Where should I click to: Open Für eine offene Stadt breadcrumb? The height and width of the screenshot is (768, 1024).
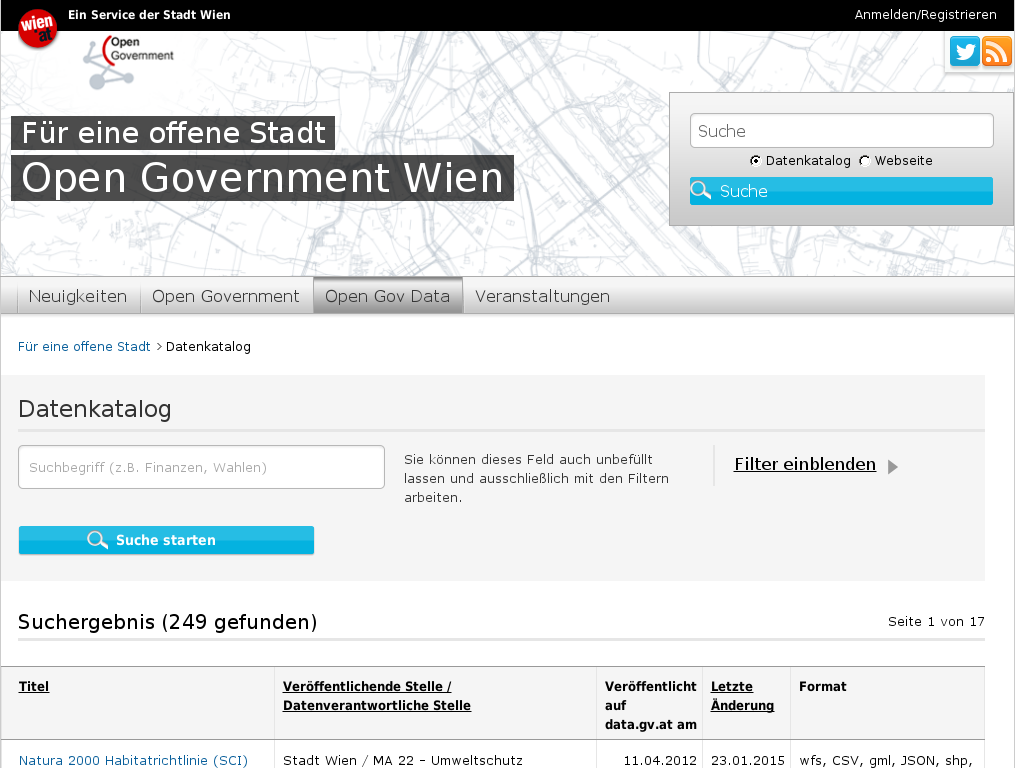84,347
